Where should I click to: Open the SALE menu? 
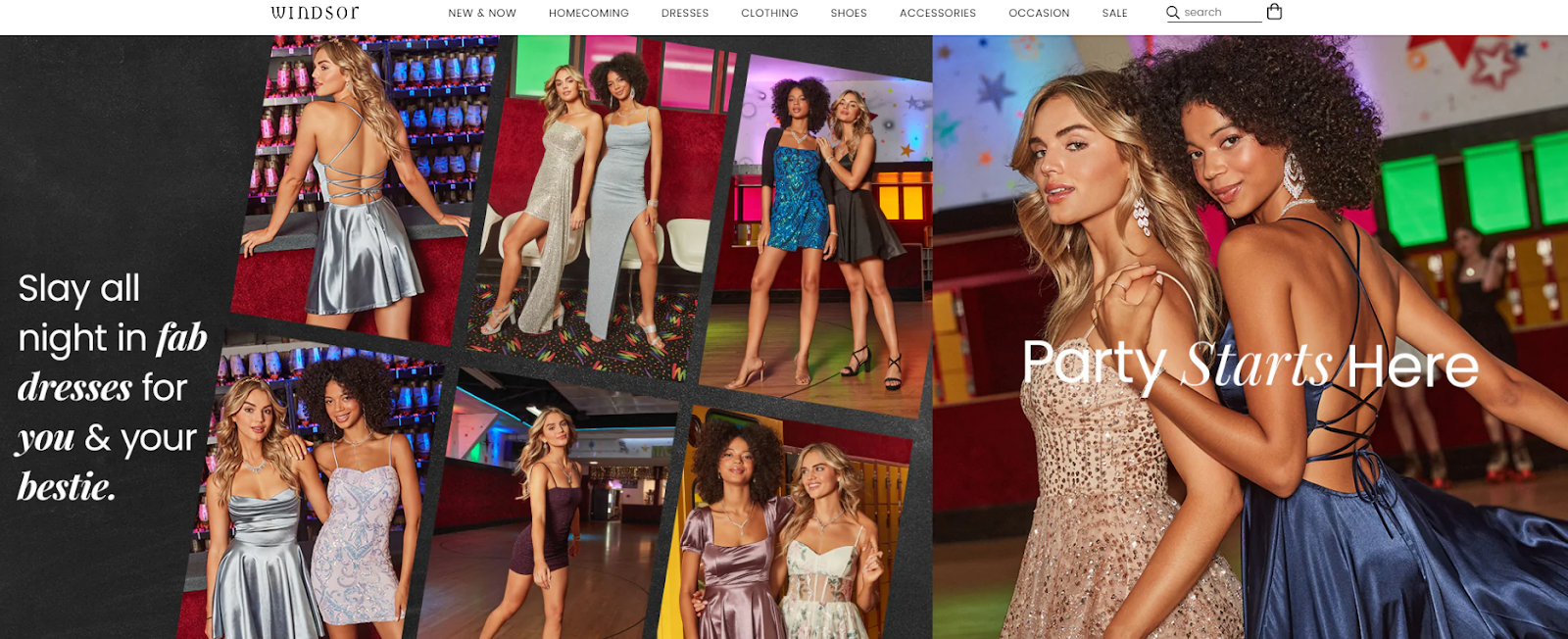(x=1114, y=13)
